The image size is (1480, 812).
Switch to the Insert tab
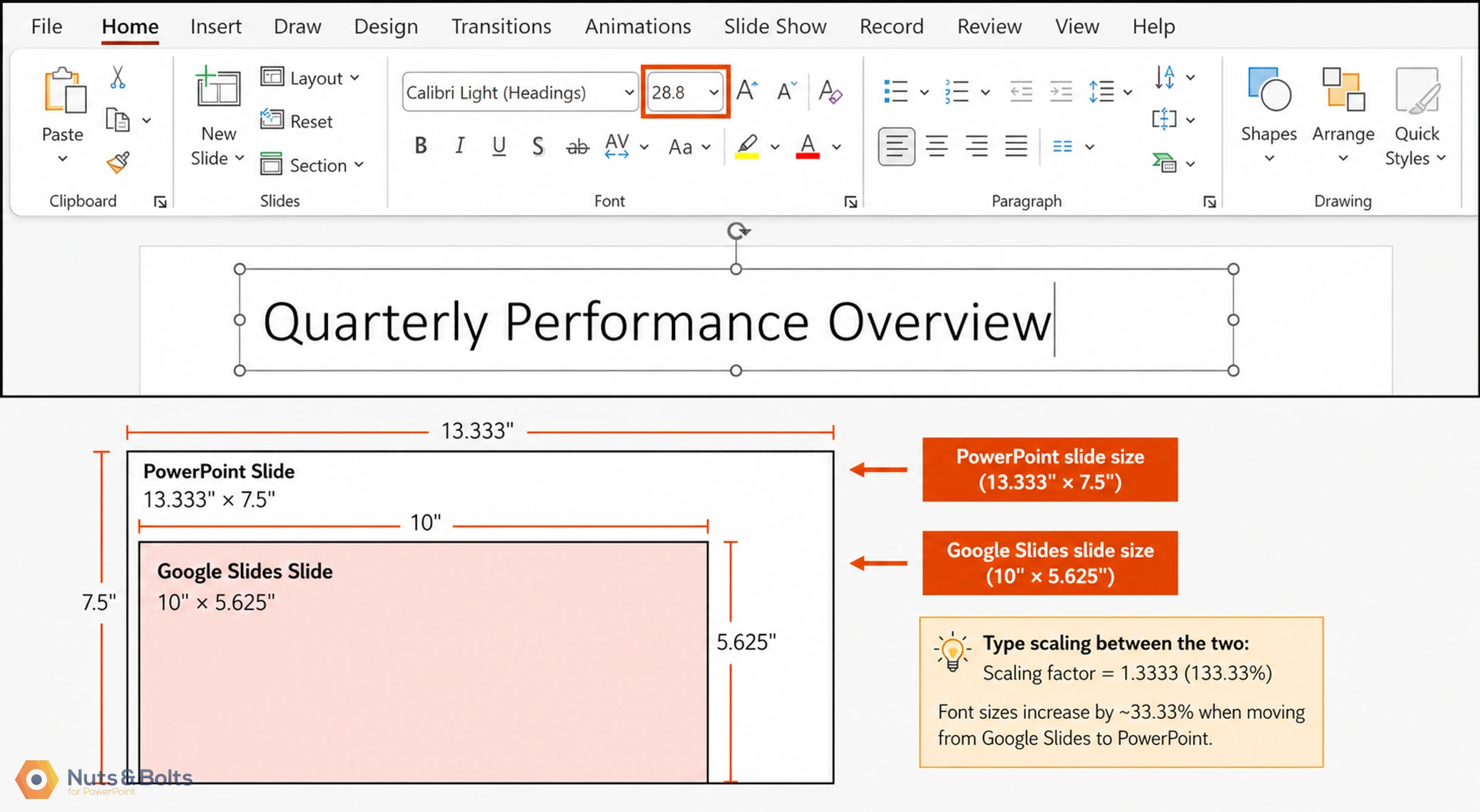216,27
